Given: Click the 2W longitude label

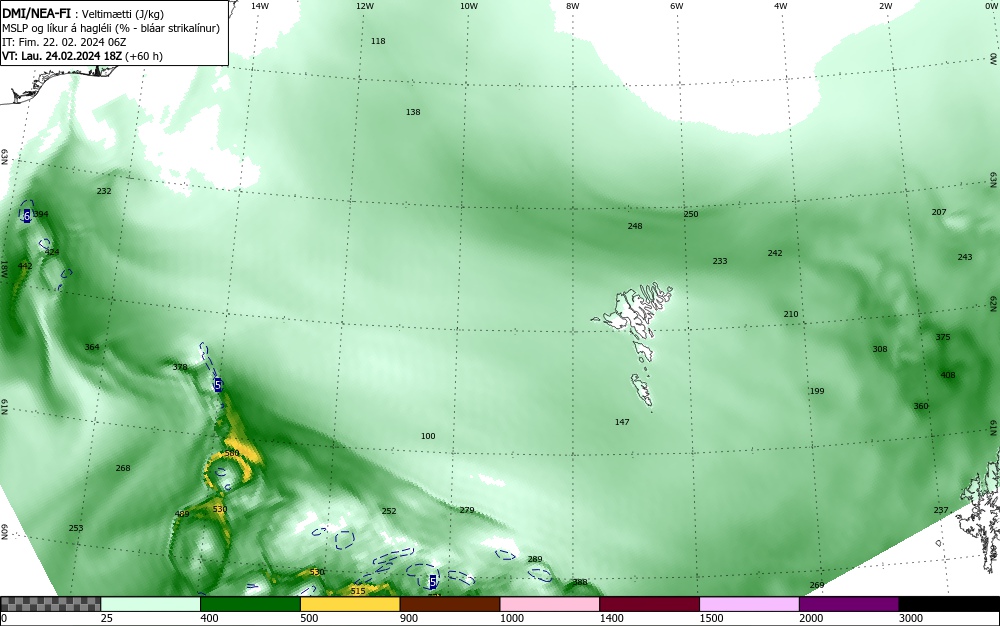Looking at the screenshot, I should [x=885, y=6].
